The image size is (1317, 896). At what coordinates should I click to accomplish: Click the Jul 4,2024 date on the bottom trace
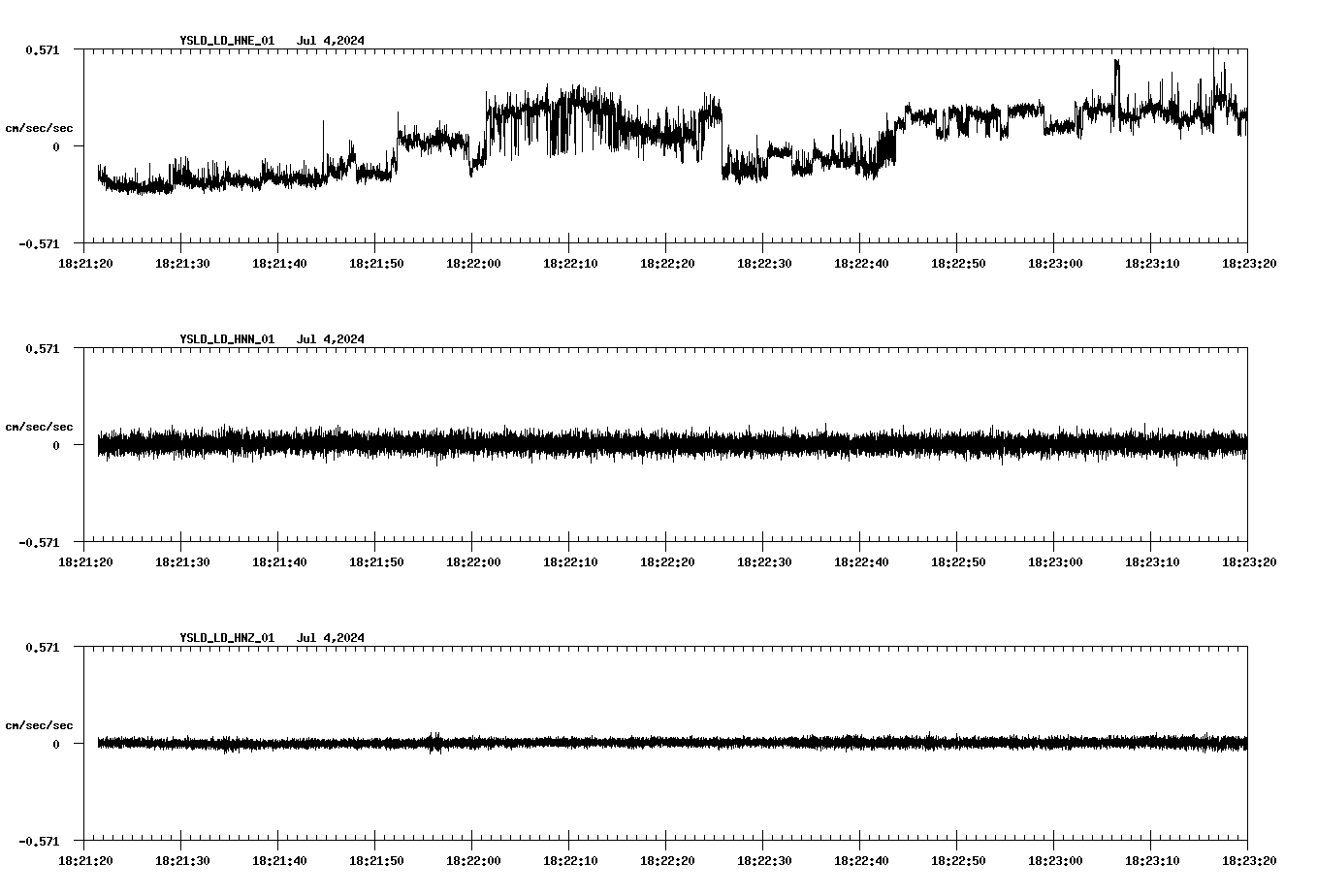333,637
